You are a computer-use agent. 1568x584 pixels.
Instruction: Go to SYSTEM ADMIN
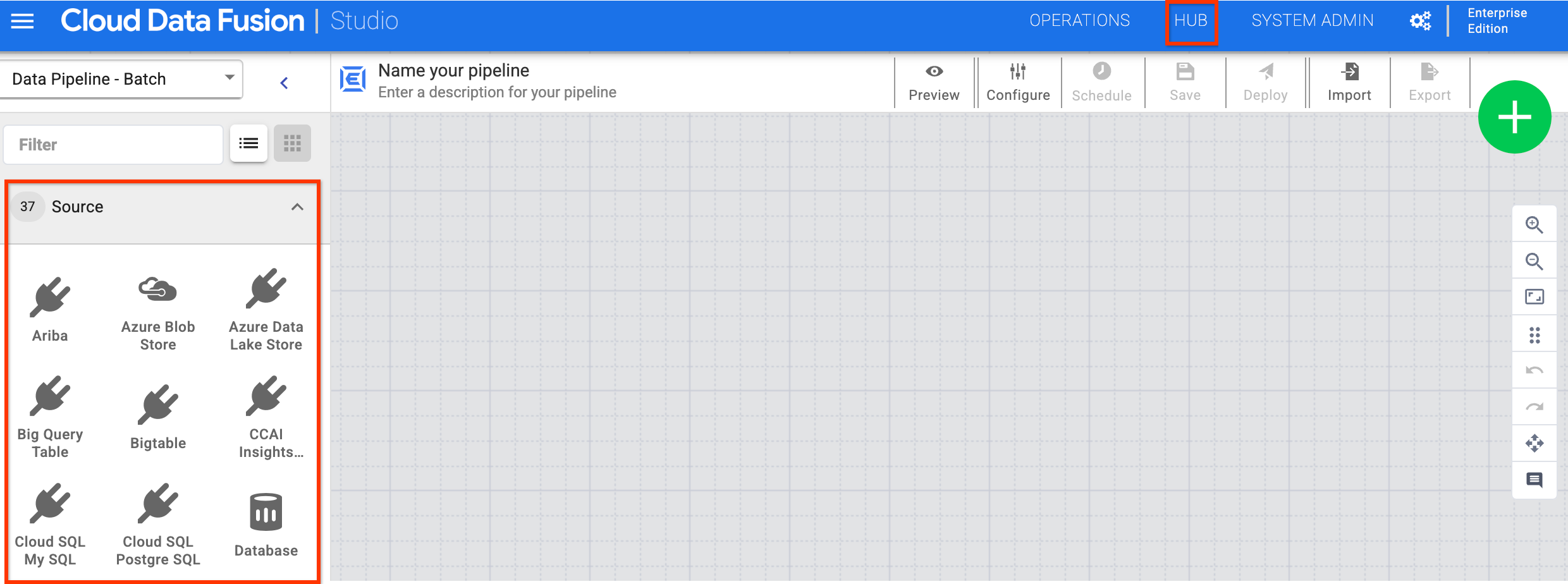point(1312,20)
